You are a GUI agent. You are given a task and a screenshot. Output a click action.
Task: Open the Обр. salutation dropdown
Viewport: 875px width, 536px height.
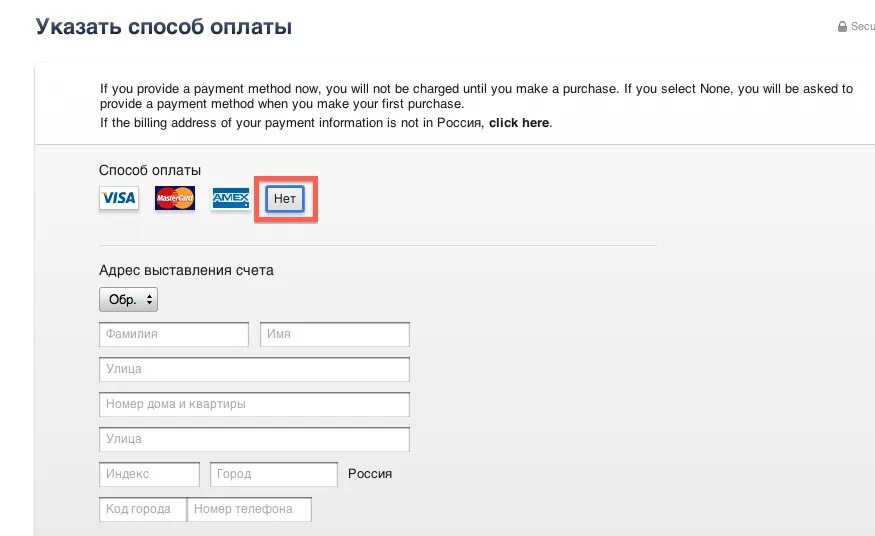point(128,300)
